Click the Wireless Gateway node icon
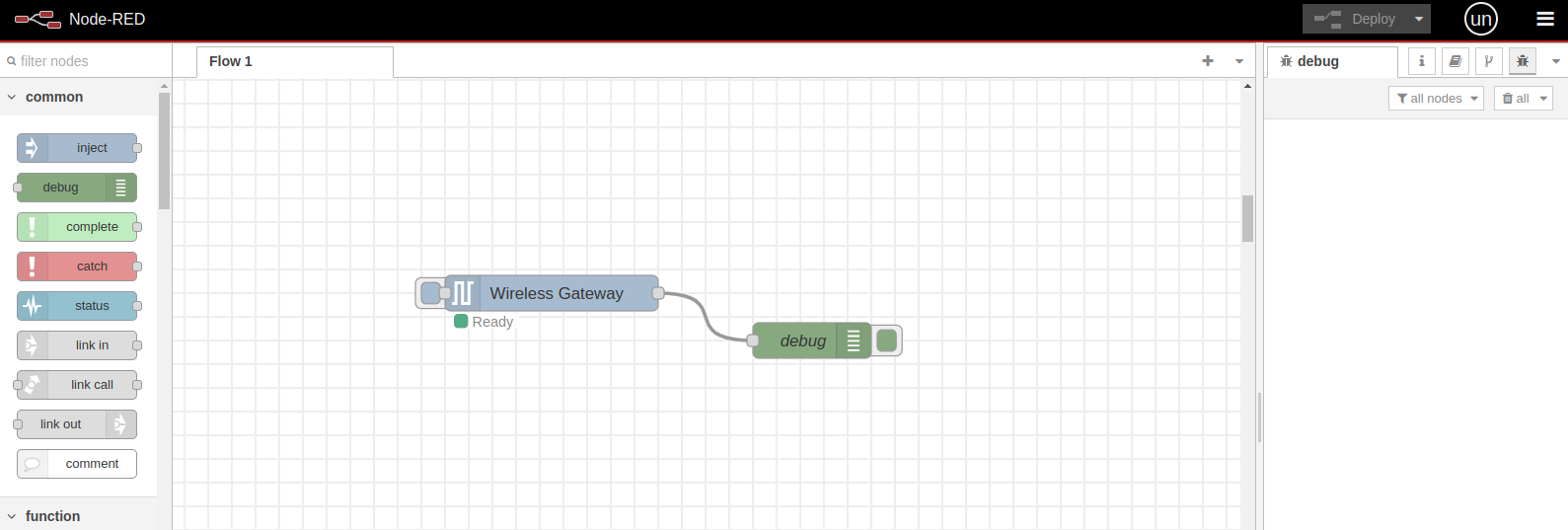This screenshot has width=1568, height=530. pos(463,293)
